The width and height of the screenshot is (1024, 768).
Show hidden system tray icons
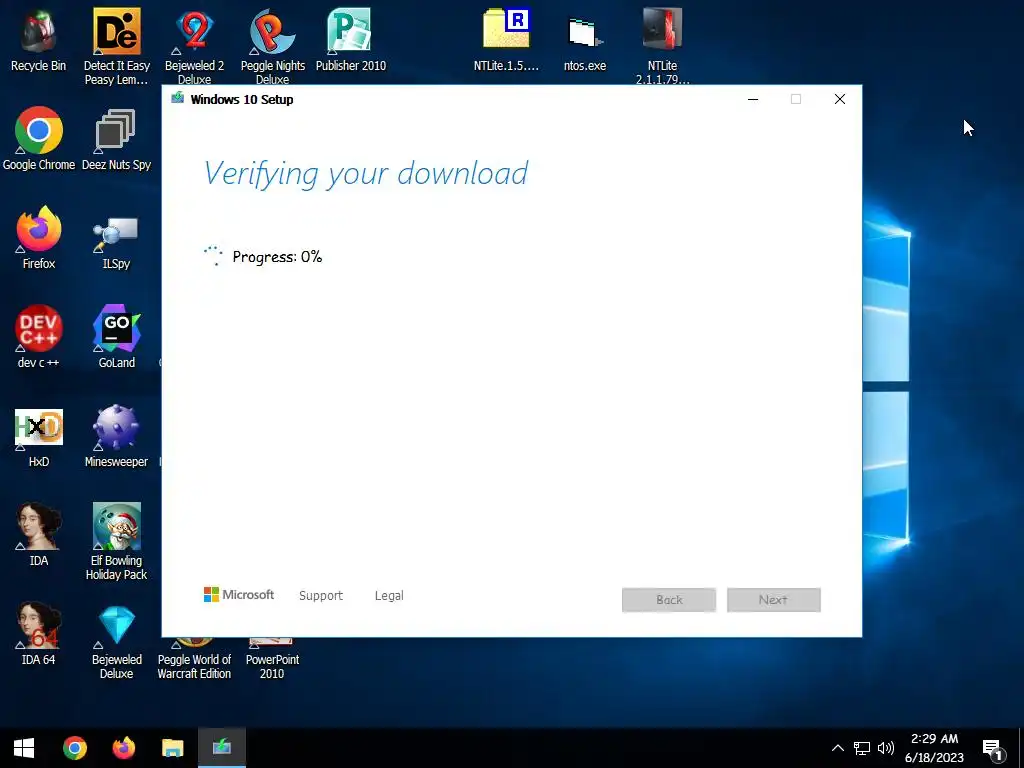837,748
